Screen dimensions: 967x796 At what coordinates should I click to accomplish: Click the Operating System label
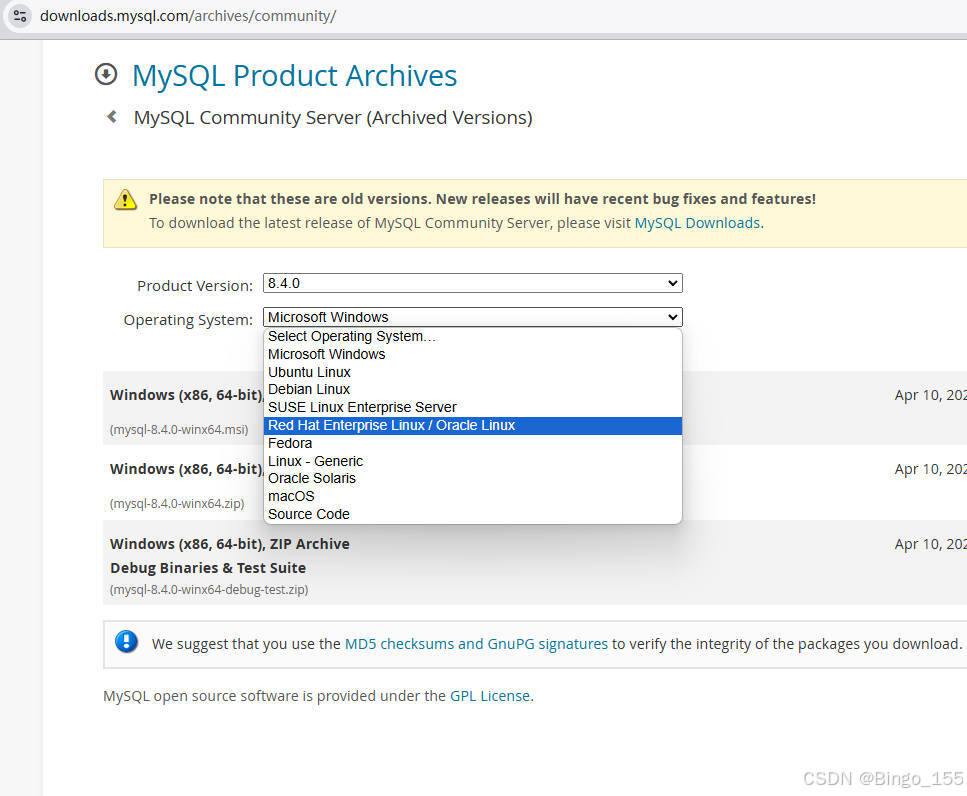click(188, 320)
